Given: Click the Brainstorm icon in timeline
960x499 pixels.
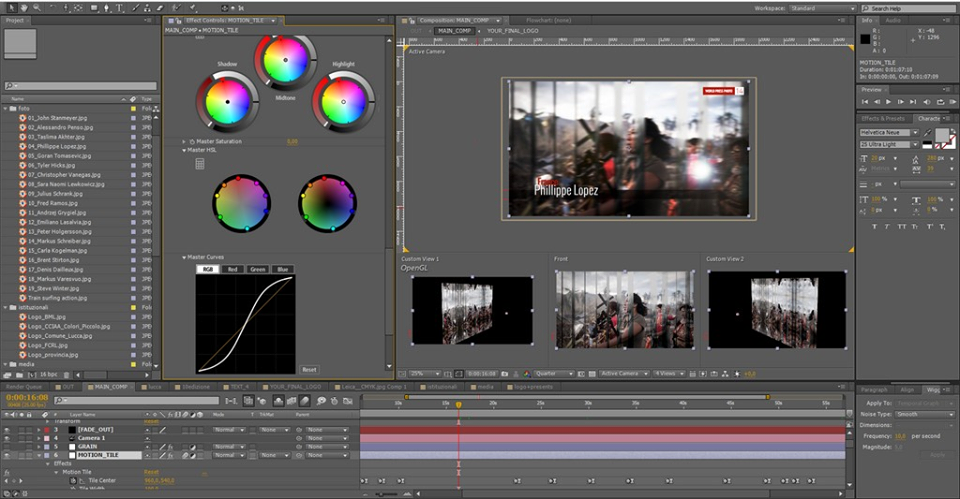Looking at the screenshot, I should point(321,401).
